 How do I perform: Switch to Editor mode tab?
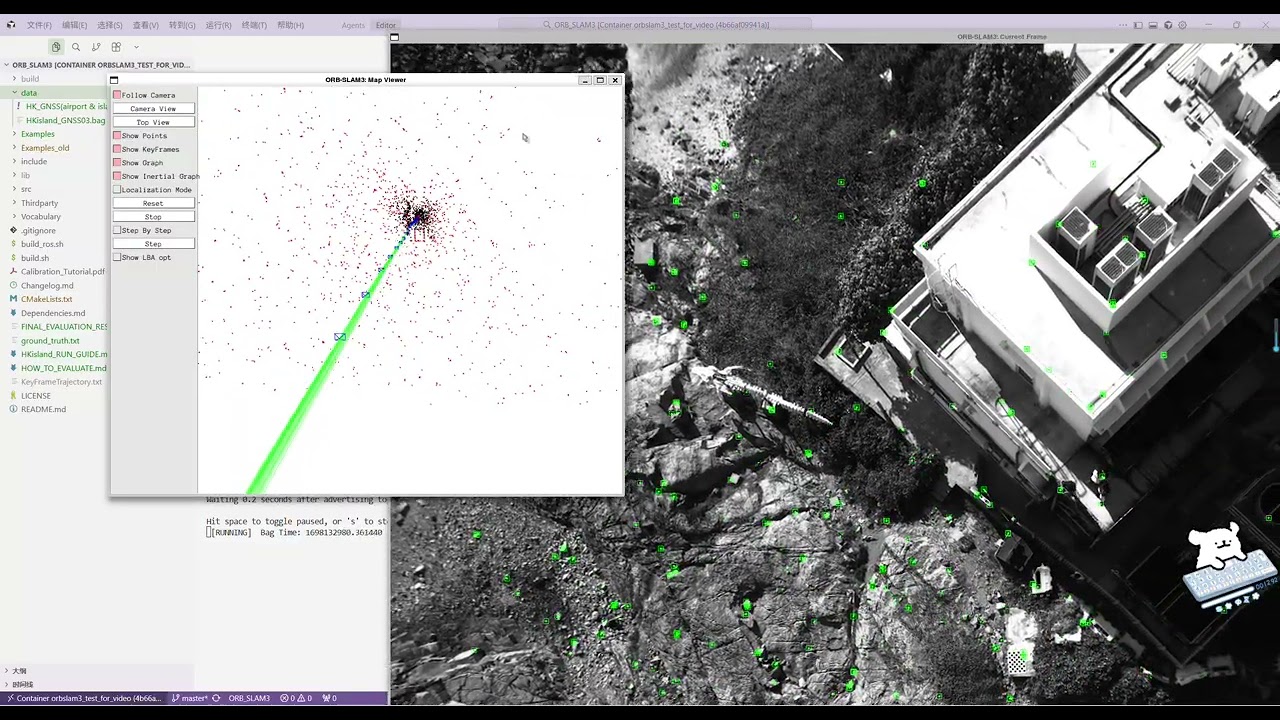[386, 25]
